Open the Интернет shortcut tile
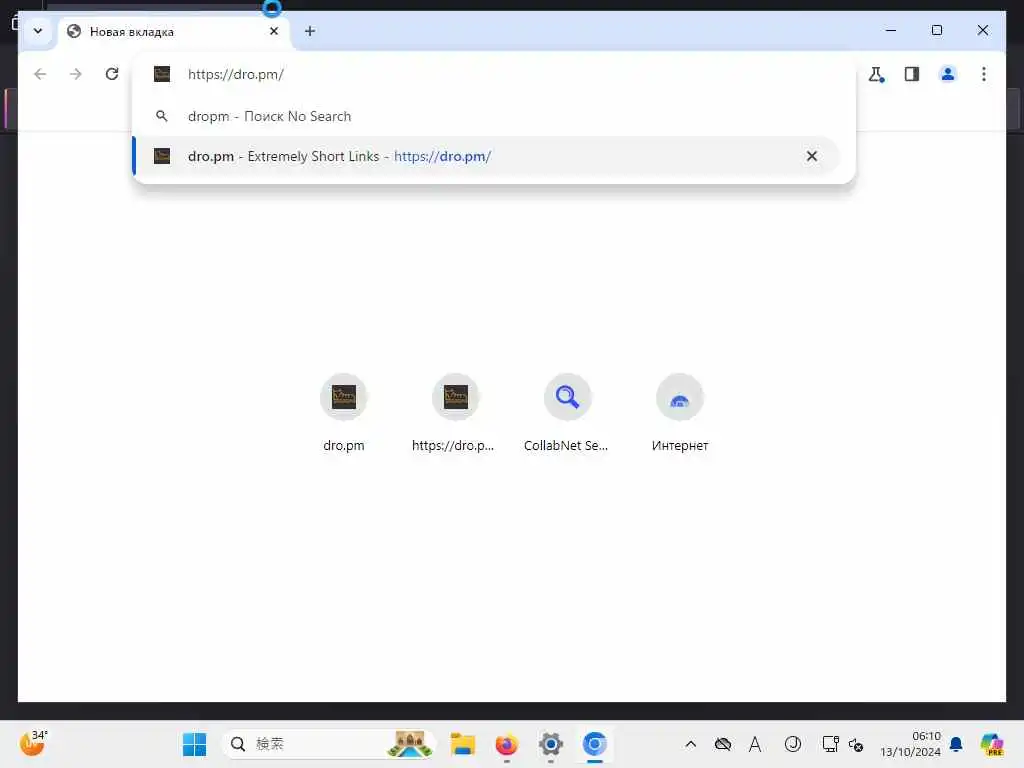 pyautogui.click(x=679, y=413)
